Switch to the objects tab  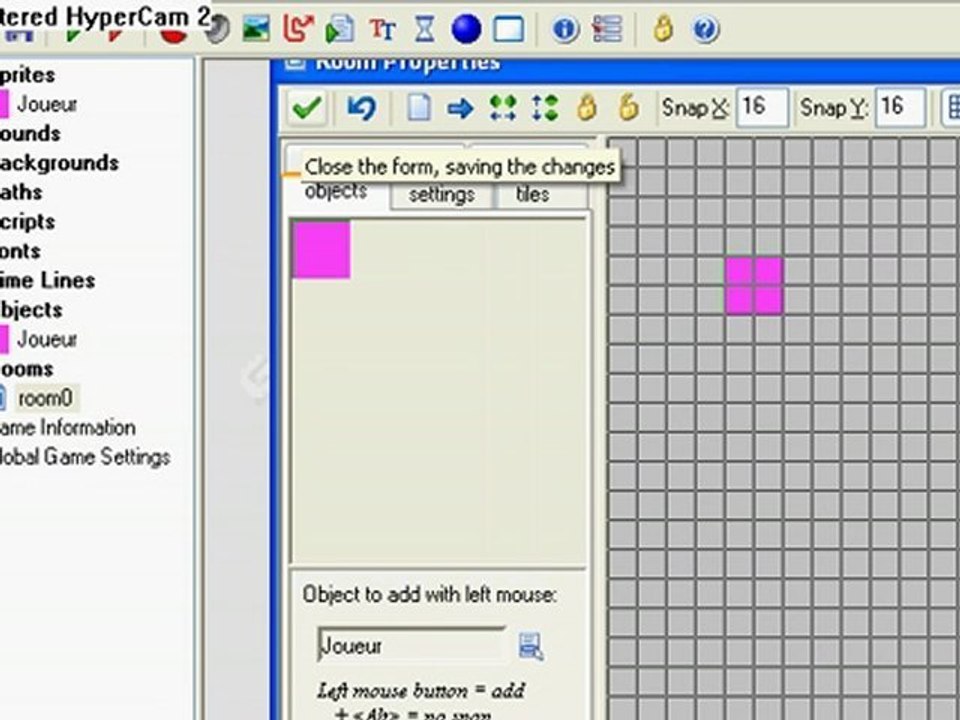tap(336, 192)
